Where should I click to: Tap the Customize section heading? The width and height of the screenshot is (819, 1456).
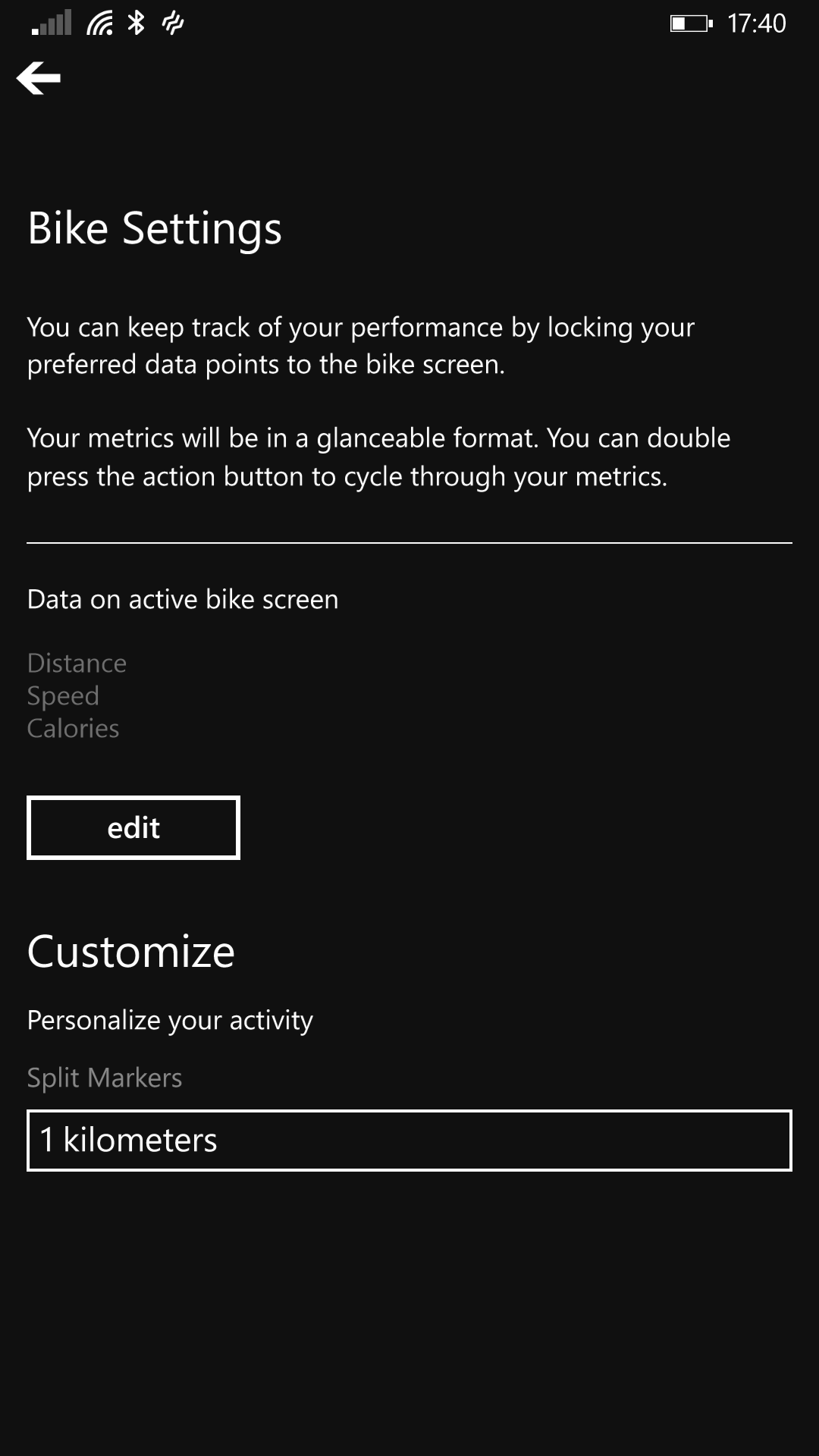pyautogui.click(x=131, y=951)
